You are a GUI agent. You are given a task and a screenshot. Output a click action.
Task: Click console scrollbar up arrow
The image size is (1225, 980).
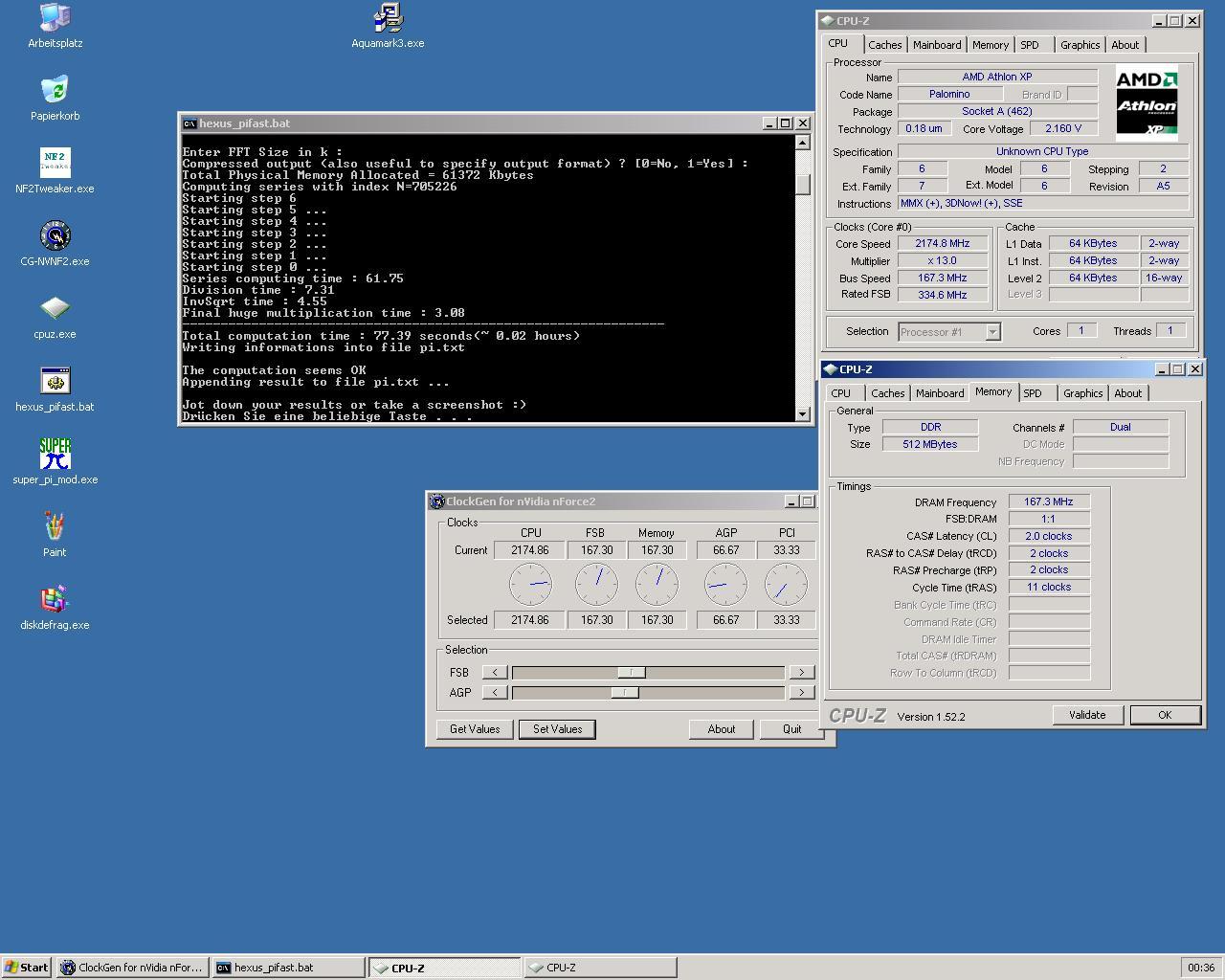803,142
